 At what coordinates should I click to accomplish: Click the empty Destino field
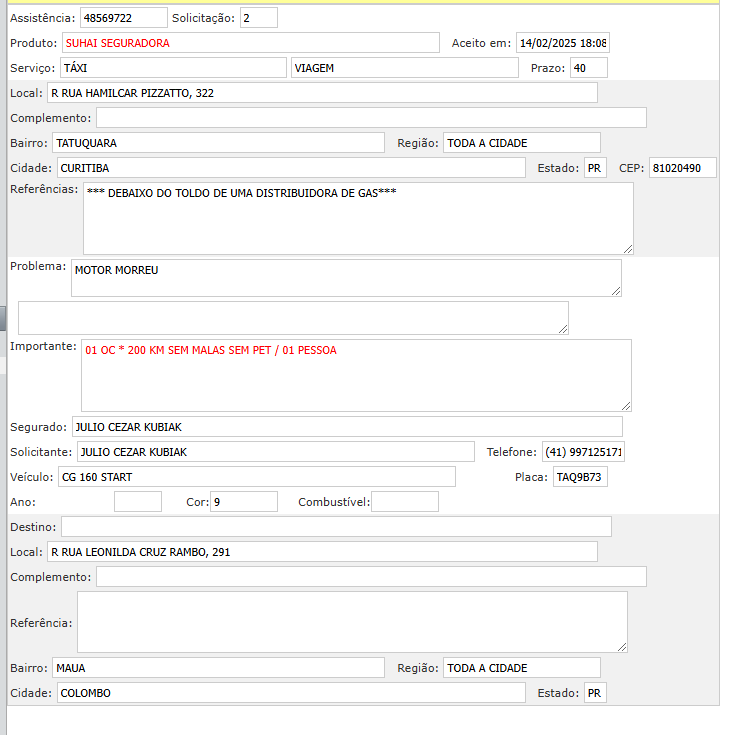336,527
